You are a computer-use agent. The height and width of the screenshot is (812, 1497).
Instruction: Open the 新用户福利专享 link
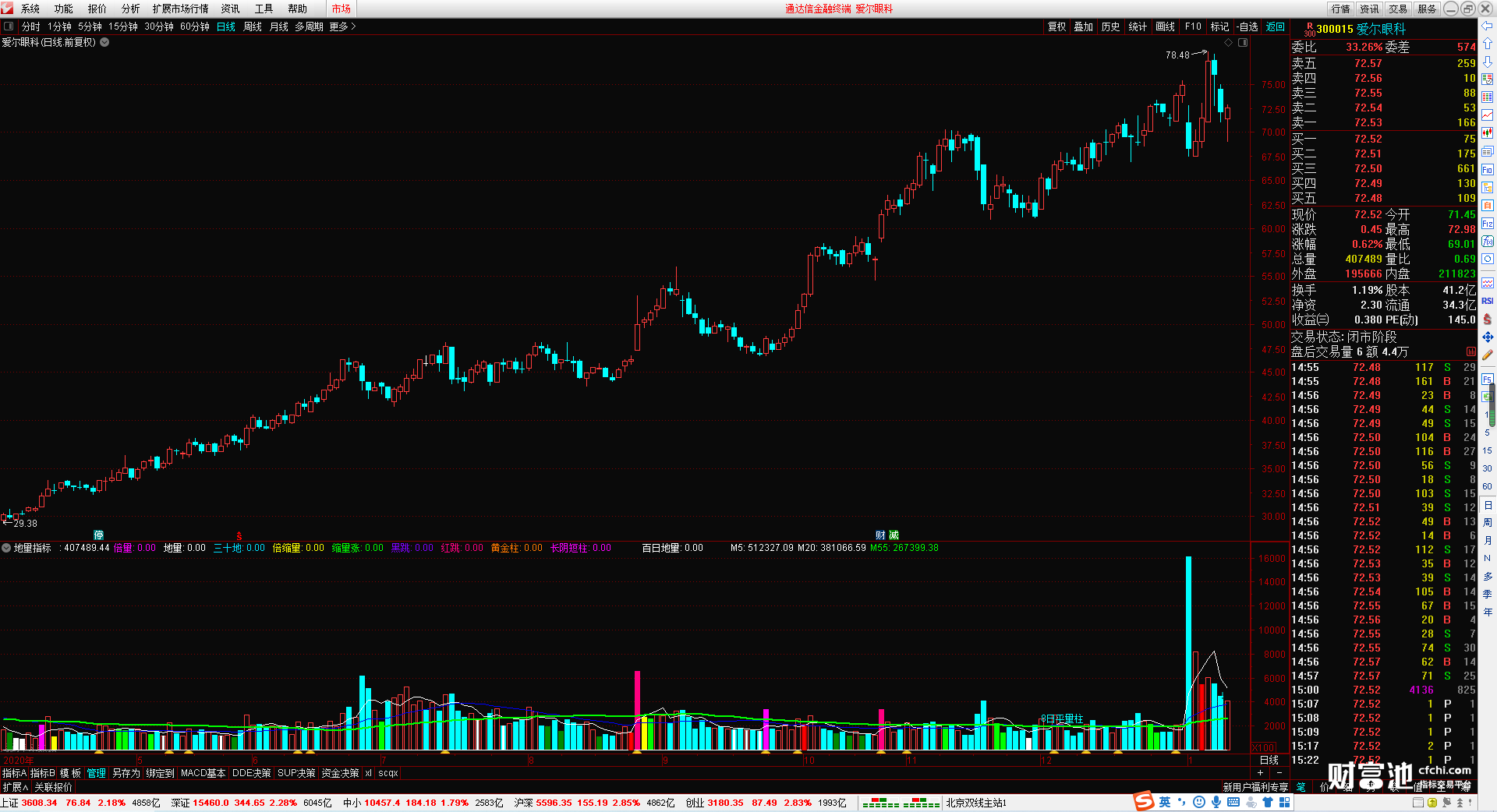tap(1255, 787)
